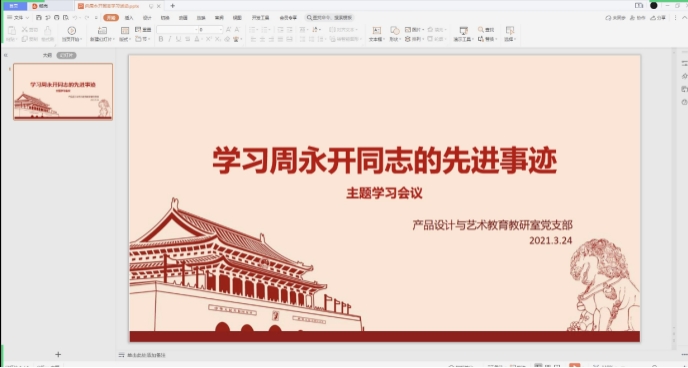
Task: Click the New Slide icon
Action: (102, 30)
